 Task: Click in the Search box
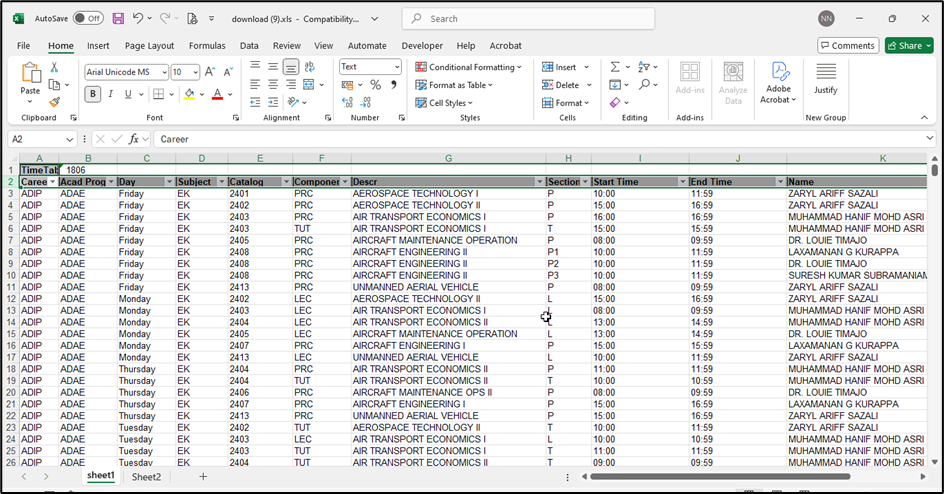[530, 18]
